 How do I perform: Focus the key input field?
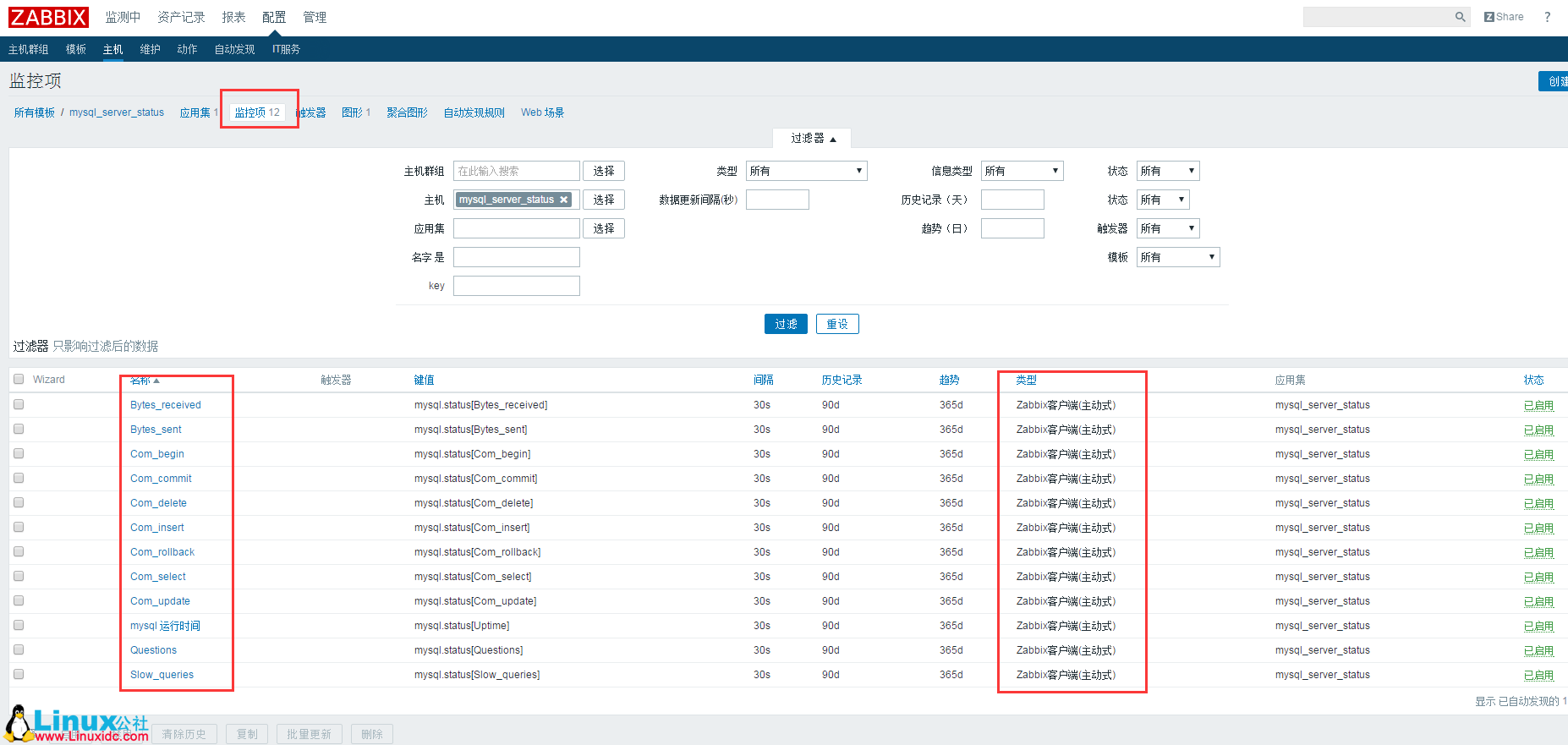pos(517,286)
